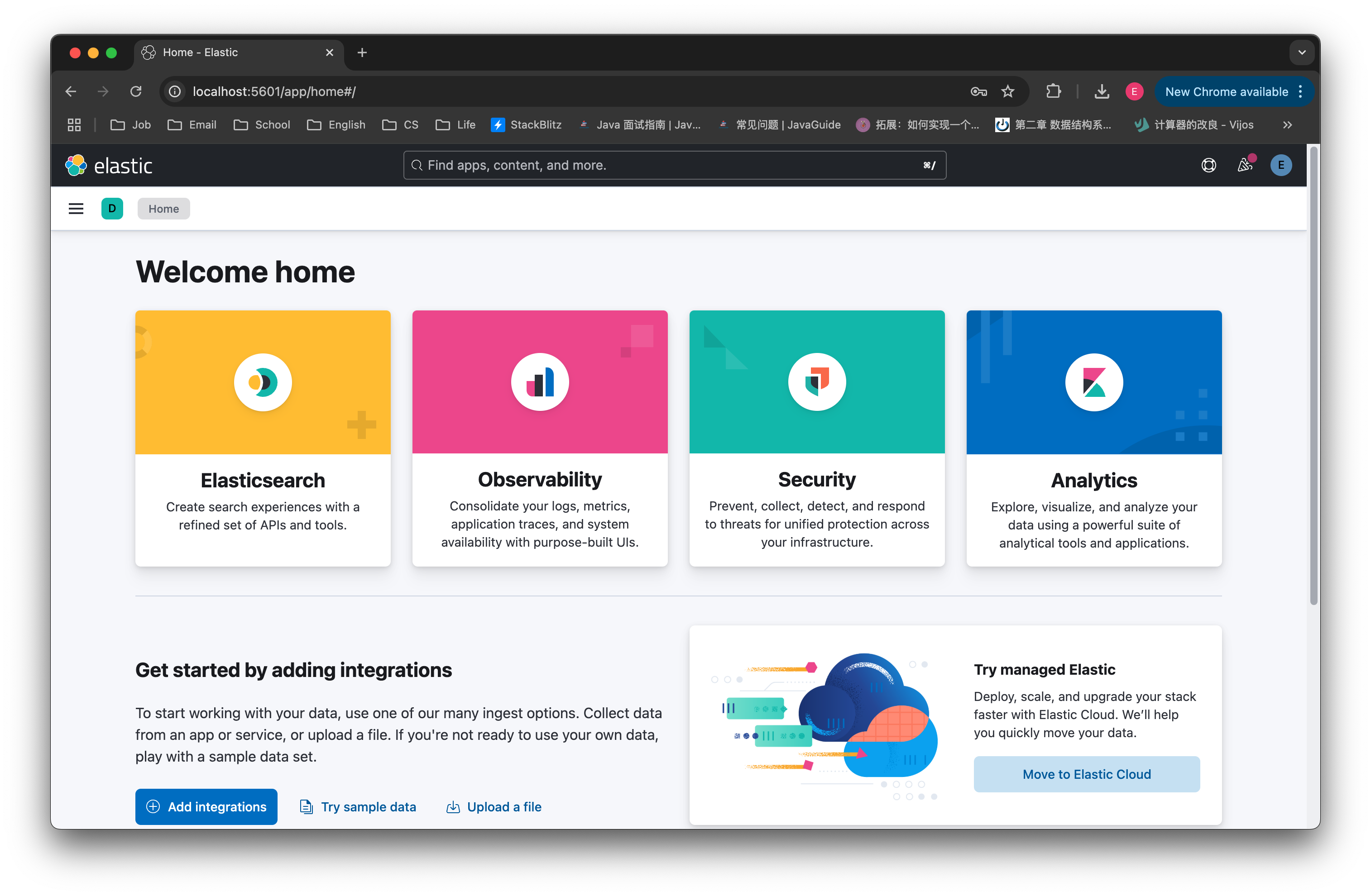
Task: Click the Security shield logo icon
Action: (816, 382)
